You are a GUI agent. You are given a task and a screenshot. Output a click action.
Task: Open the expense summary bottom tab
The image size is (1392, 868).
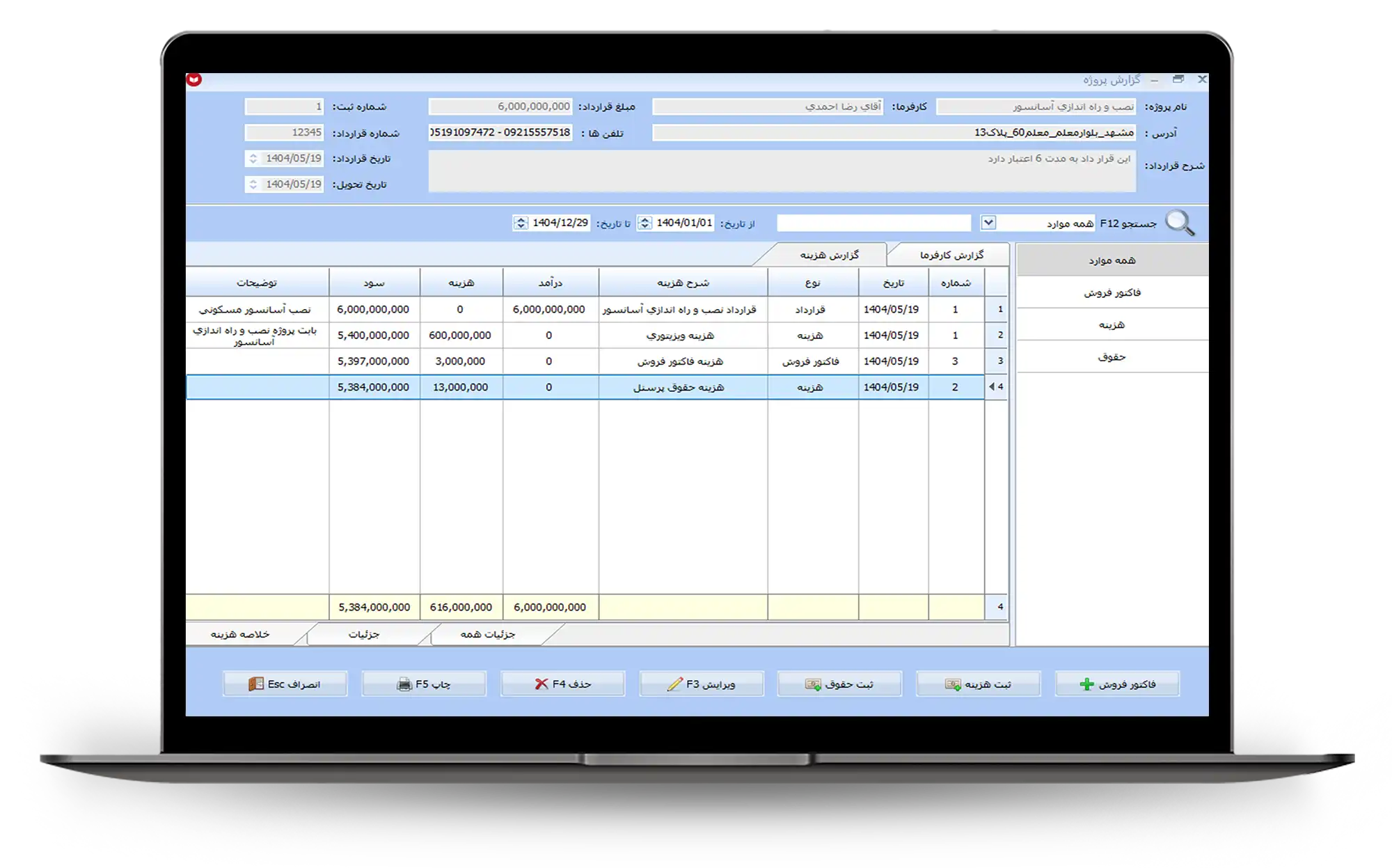(x=240, y=634)
